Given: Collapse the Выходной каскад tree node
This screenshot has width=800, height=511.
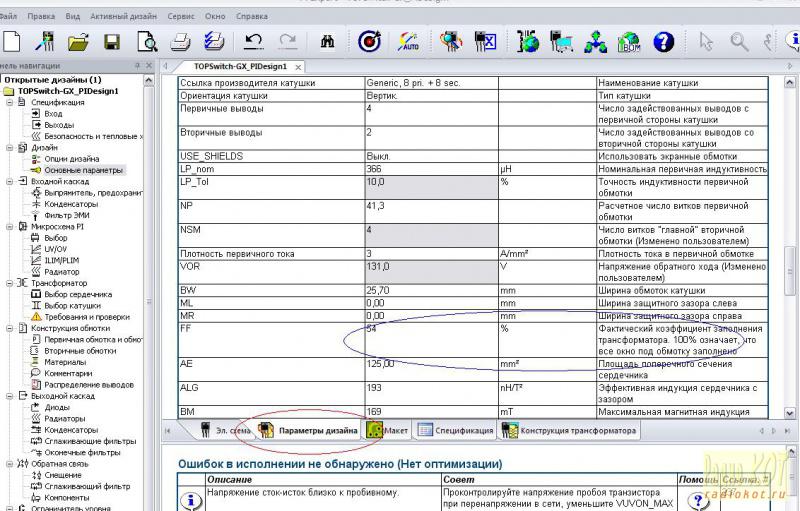Looking at the screenshot, I should tap(9, 395).
